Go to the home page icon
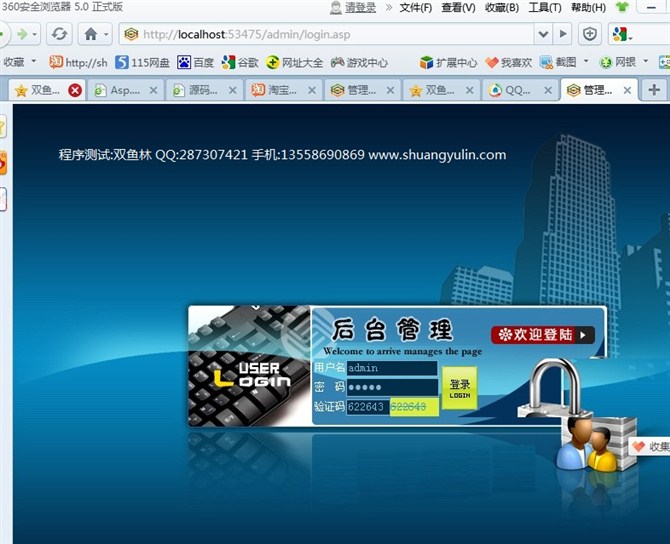670x544 pixels. tap(91, 34)
